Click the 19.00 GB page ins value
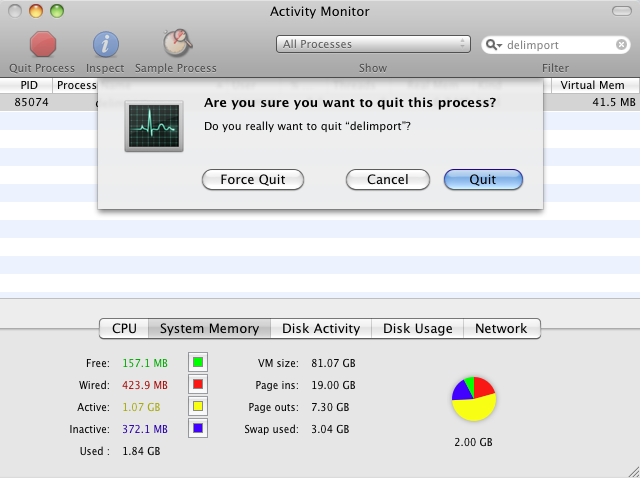The image size is (640, 478). [333, 385]
